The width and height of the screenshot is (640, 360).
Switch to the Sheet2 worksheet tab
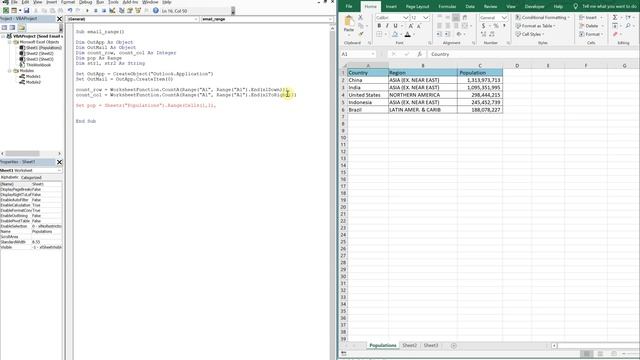pyautogui.click(x=409, y=345)
